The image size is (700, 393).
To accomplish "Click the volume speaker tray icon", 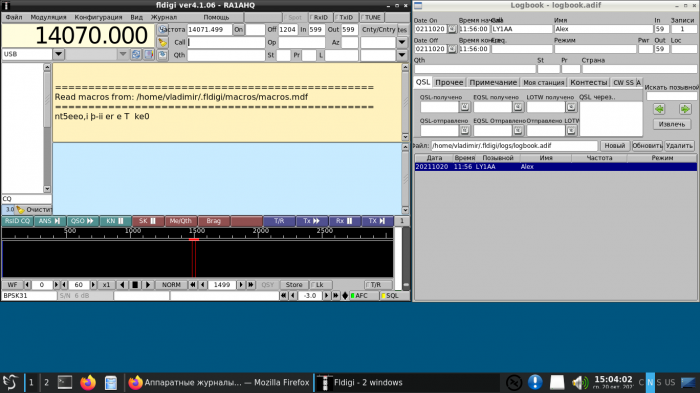I will point(579,382).
